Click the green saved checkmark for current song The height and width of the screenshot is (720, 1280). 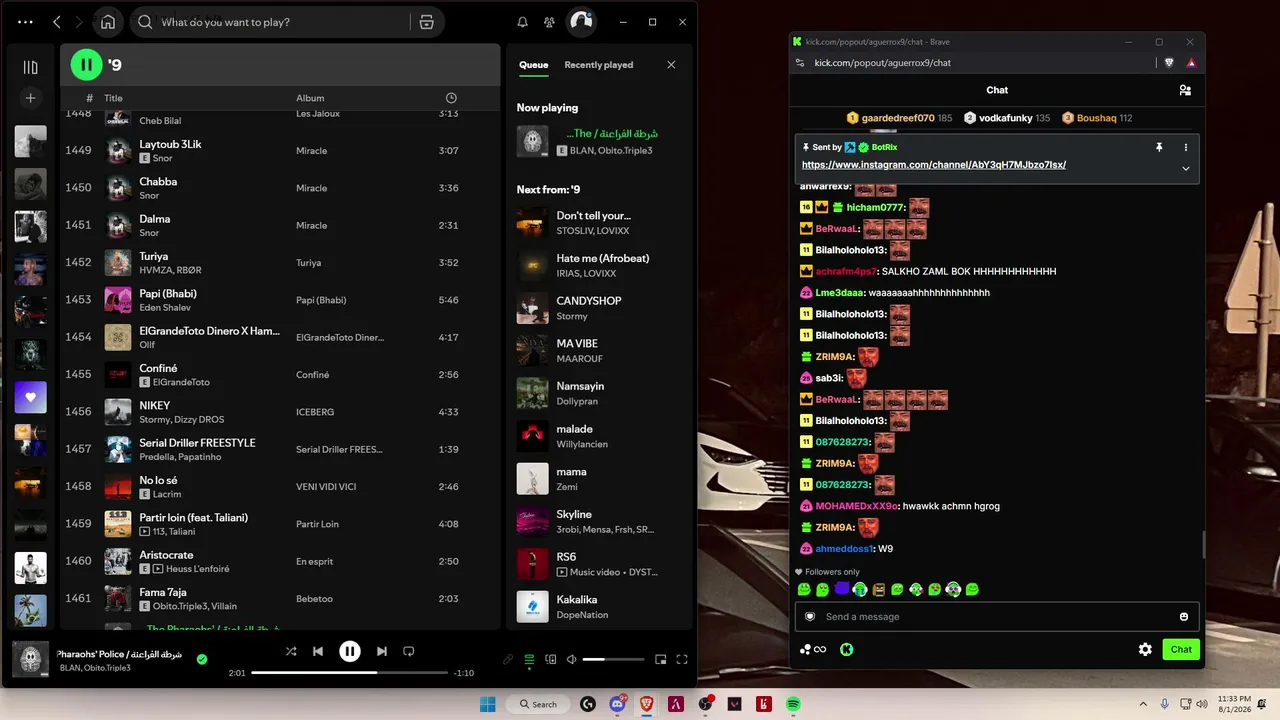(202, 659)
